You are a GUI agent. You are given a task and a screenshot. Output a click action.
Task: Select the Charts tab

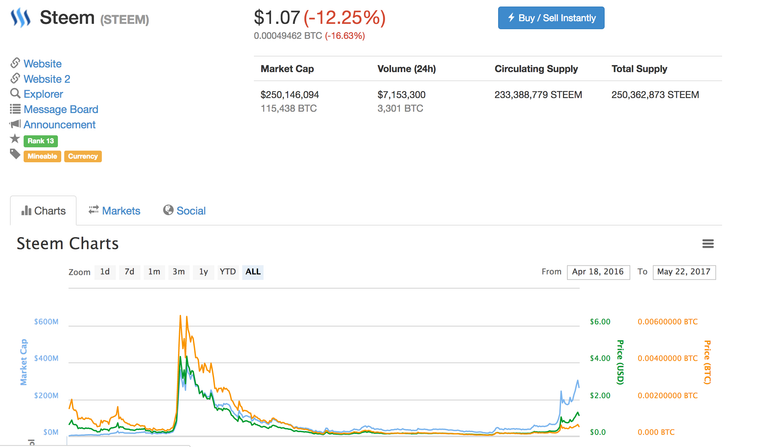tap(43, 211)
